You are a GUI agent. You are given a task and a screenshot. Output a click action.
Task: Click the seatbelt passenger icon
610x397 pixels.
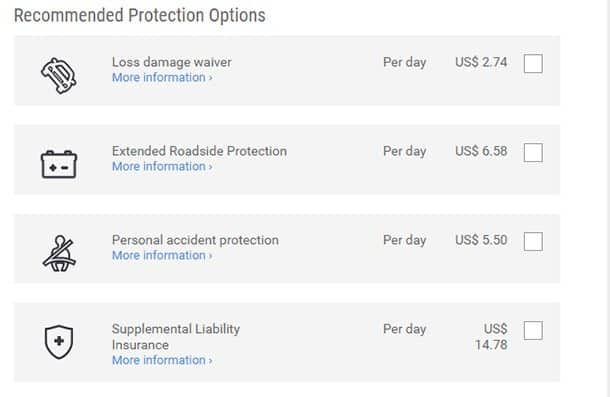click(59, 253)
